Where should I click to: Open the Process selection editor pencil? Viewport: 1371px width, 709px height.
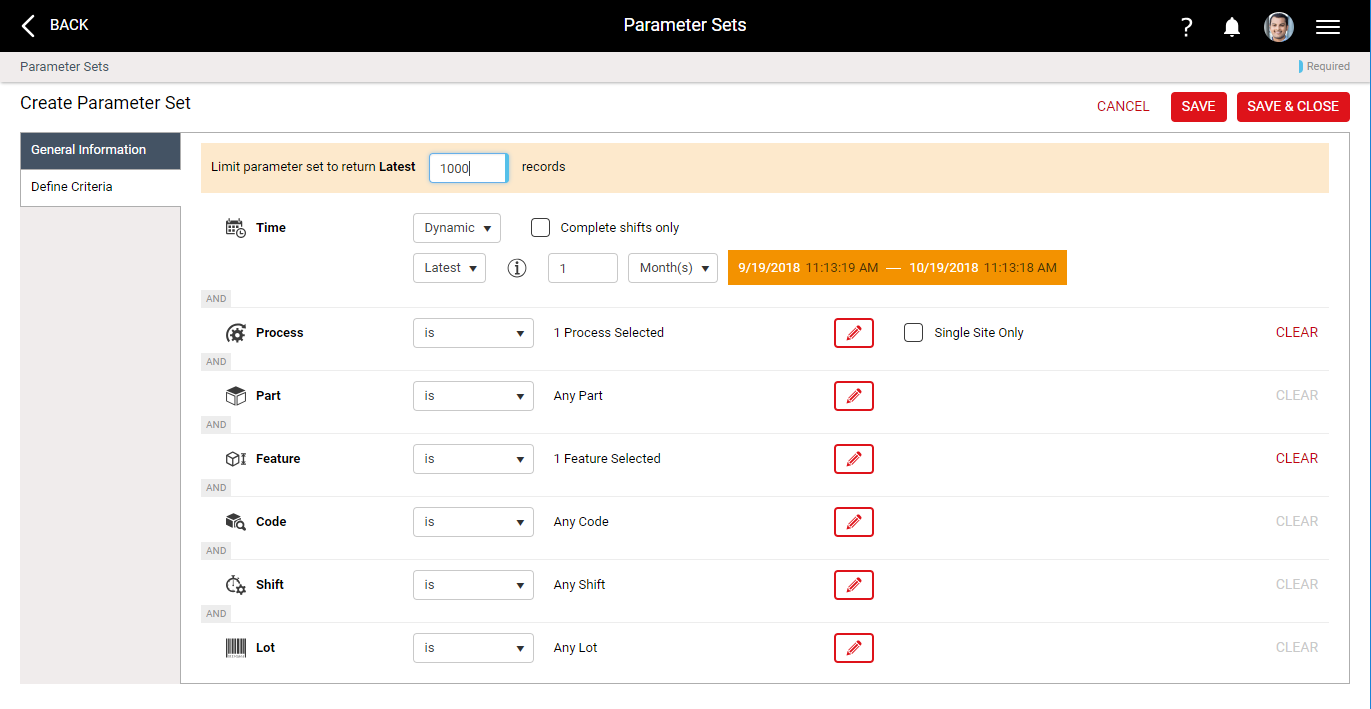[x=853, y=332]
